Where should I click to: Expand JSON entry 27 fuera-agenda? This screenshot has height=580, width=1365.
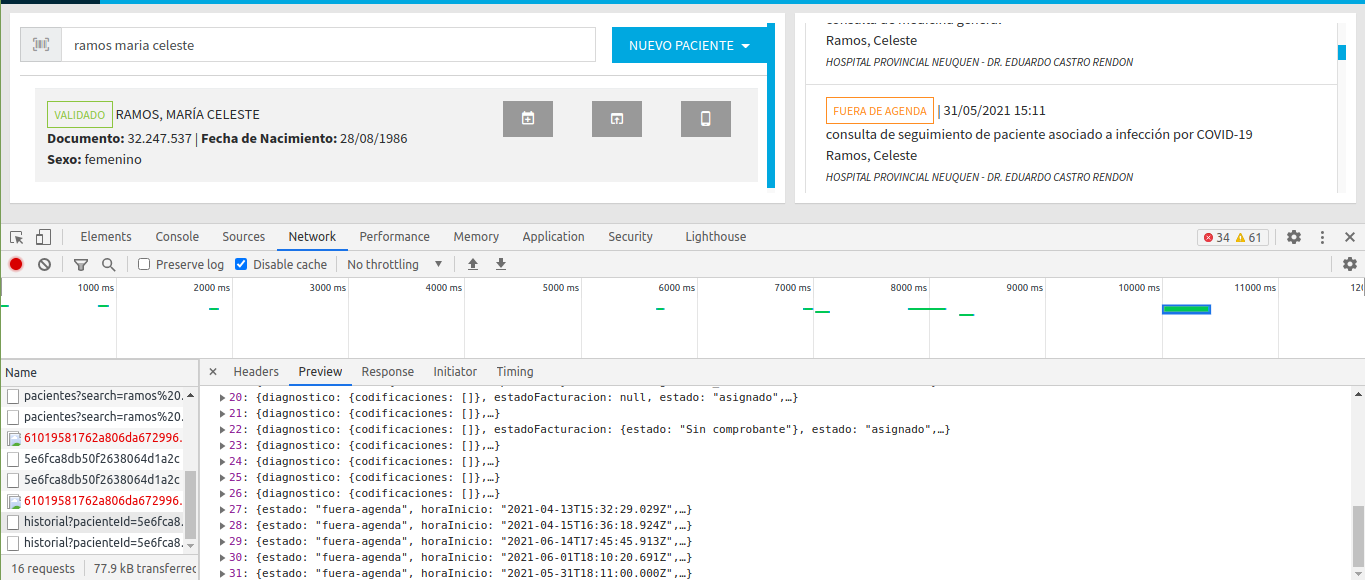tap(222, 510)
